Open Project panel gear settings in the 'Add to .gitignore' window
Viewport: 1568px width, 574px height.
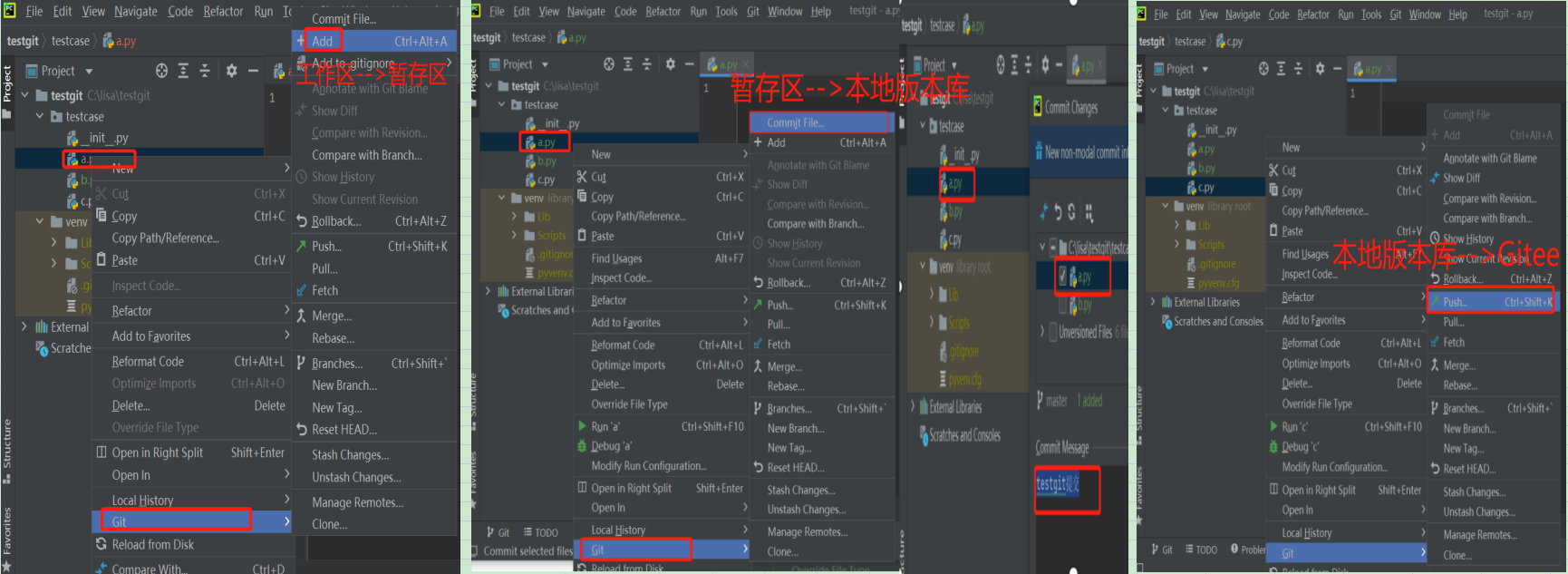[x=231, y=71]
